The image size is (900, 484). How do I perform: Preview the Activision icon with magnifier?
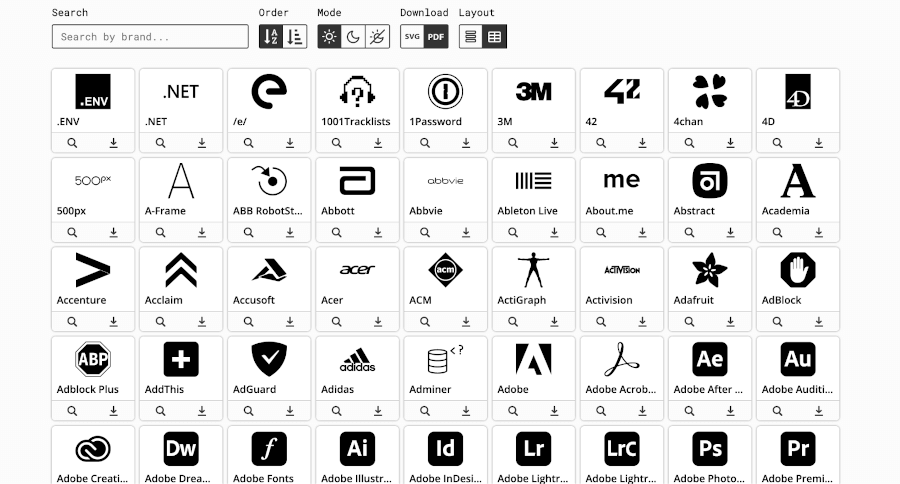[x=601, y=322]
